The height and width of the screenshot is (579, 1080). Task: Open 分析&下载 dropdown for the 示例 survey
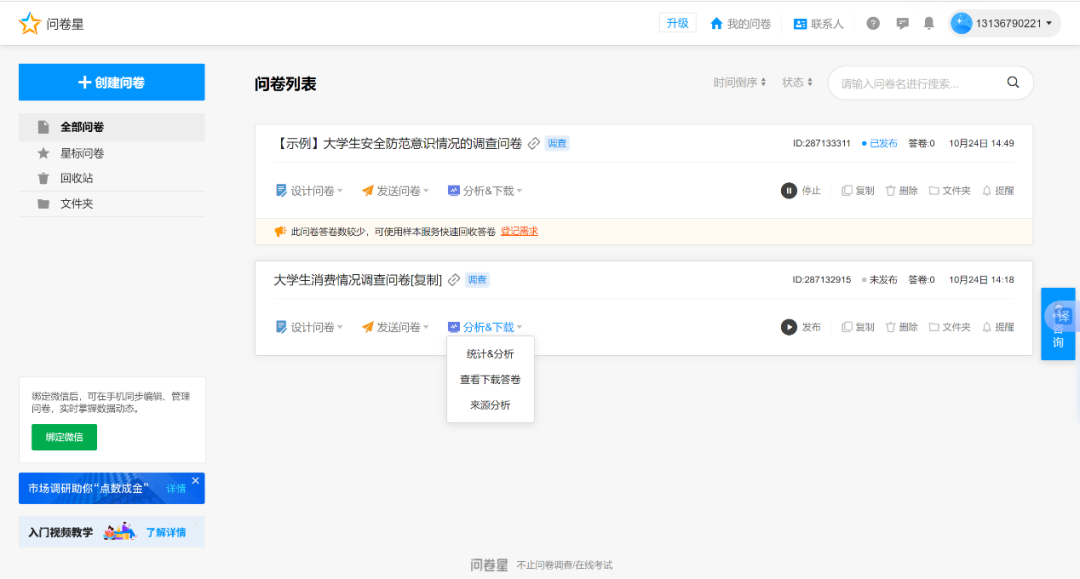485,191
